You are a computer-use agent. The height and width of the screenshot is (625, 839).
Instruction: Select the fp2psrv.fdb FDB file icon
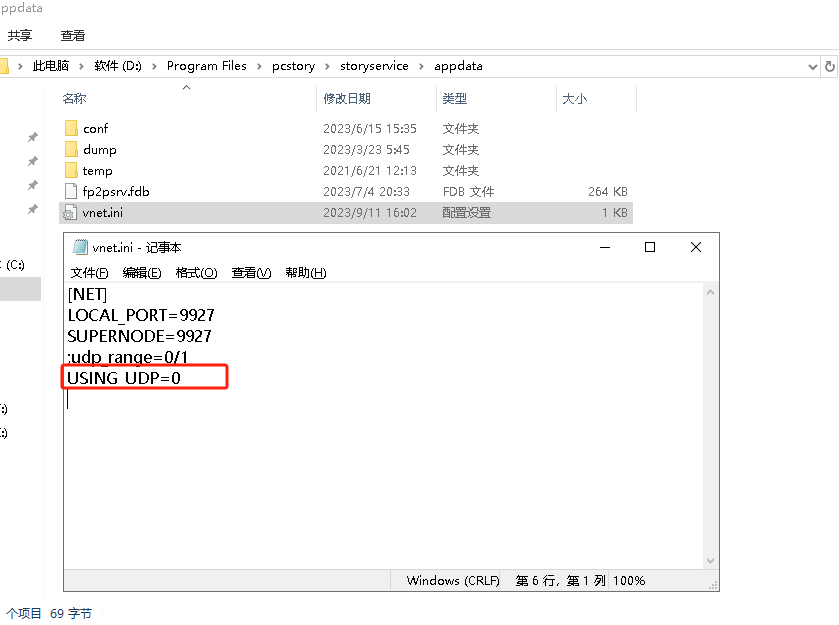(71, 191)
